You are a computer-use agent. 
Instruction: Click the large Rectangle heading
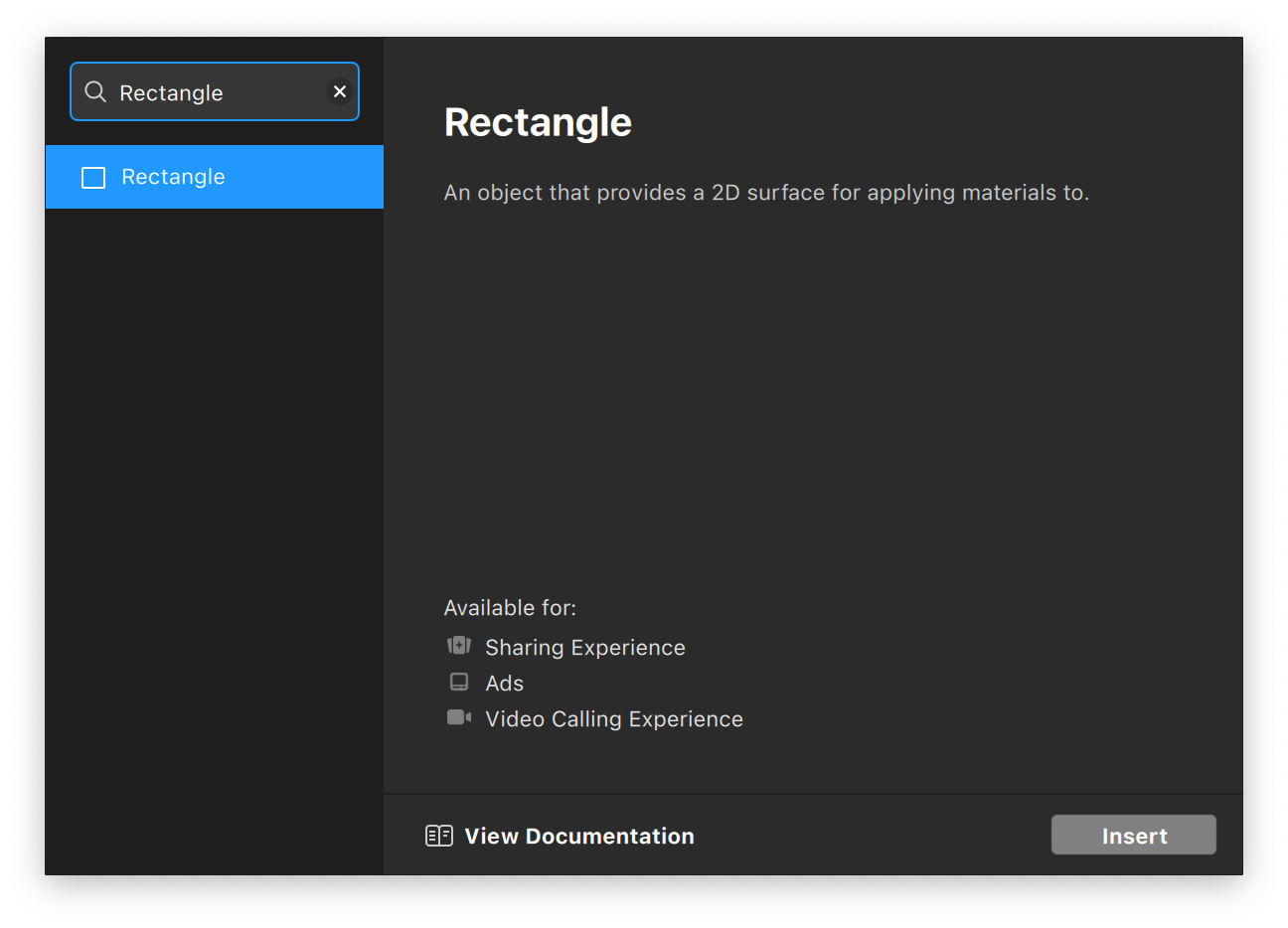[538, 122]
